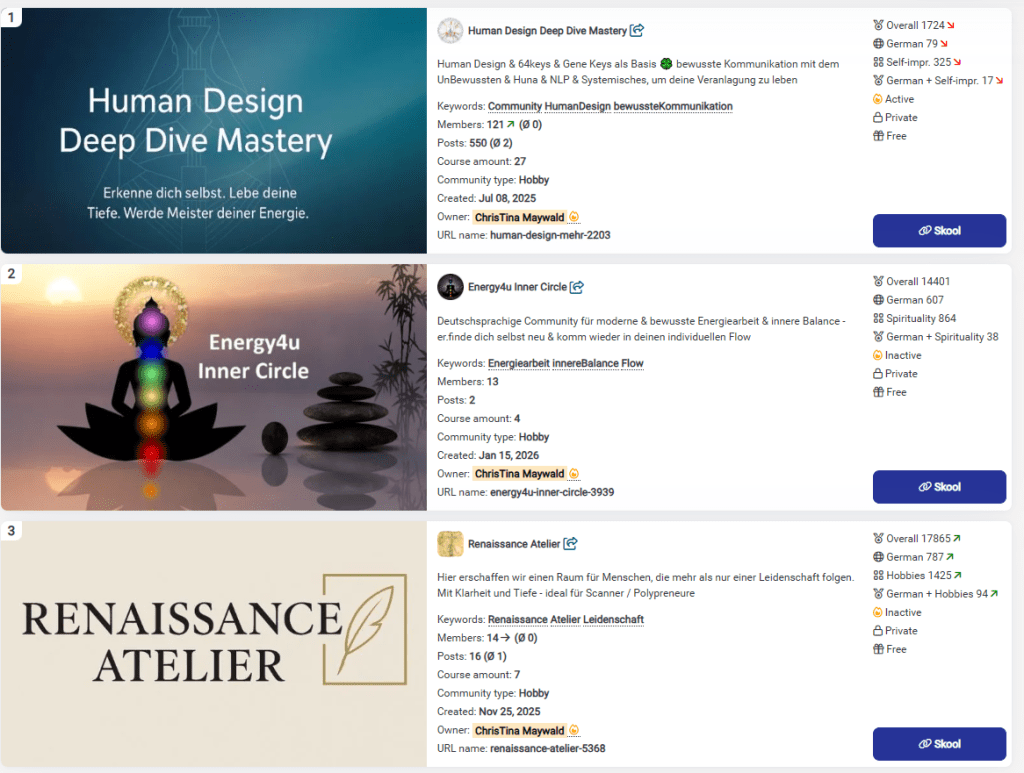Click the Energy4u Inner Circle chakra banner
This screenshot has width=1024, height=773.
[214, 387]
